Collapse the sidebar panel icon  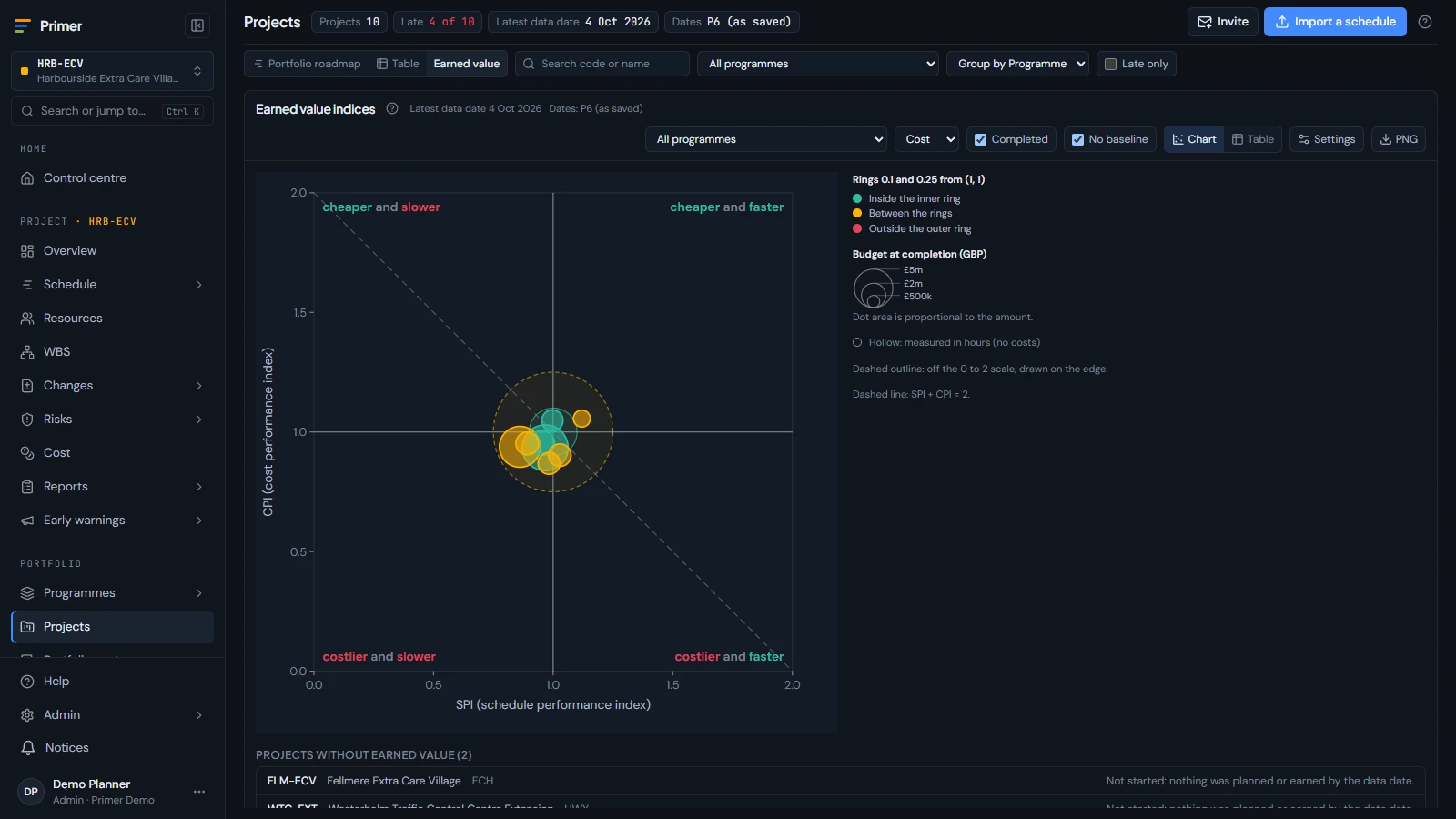197,25
